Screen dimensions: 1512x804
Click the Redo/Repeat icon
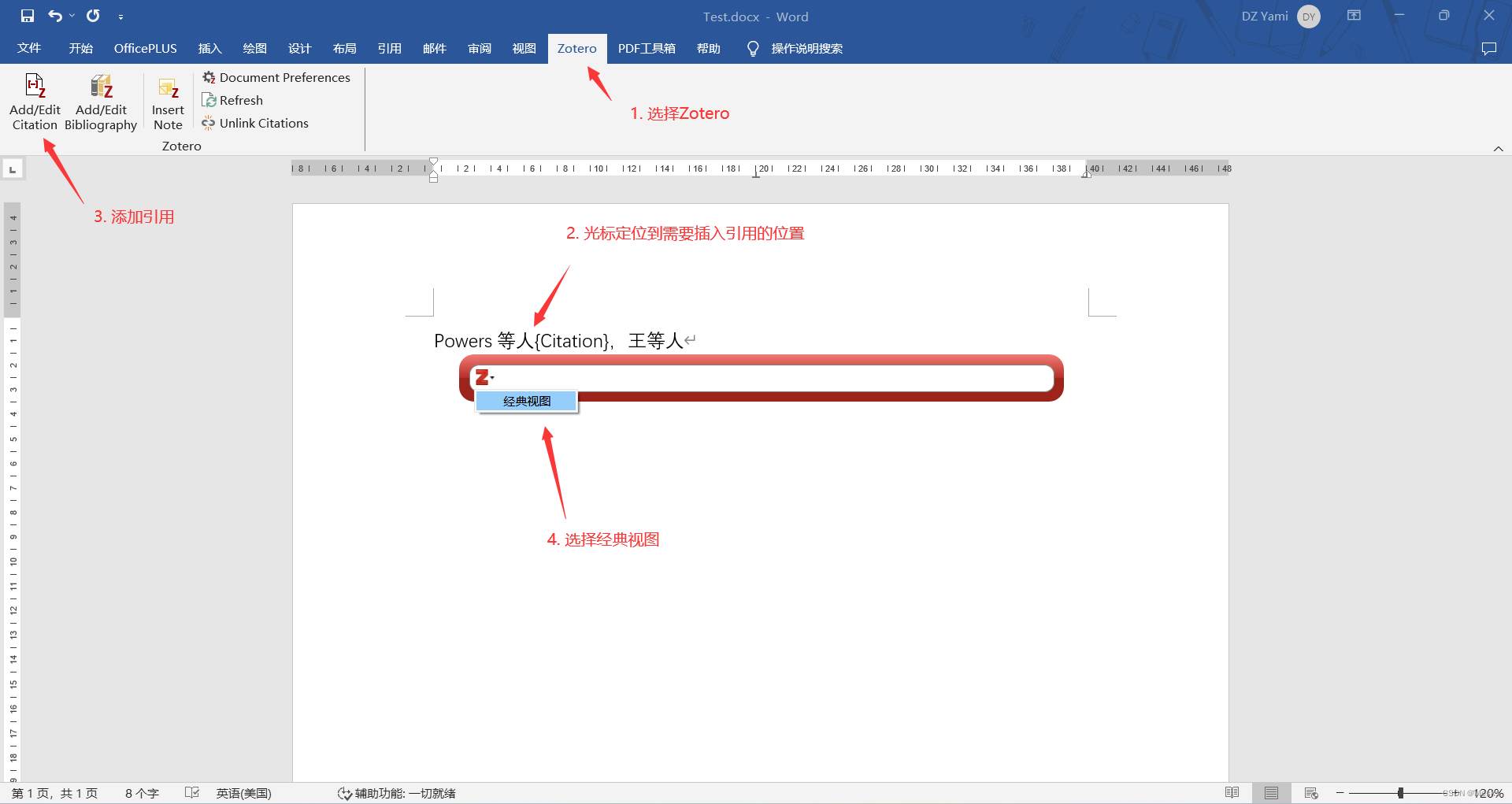point(93,16)
